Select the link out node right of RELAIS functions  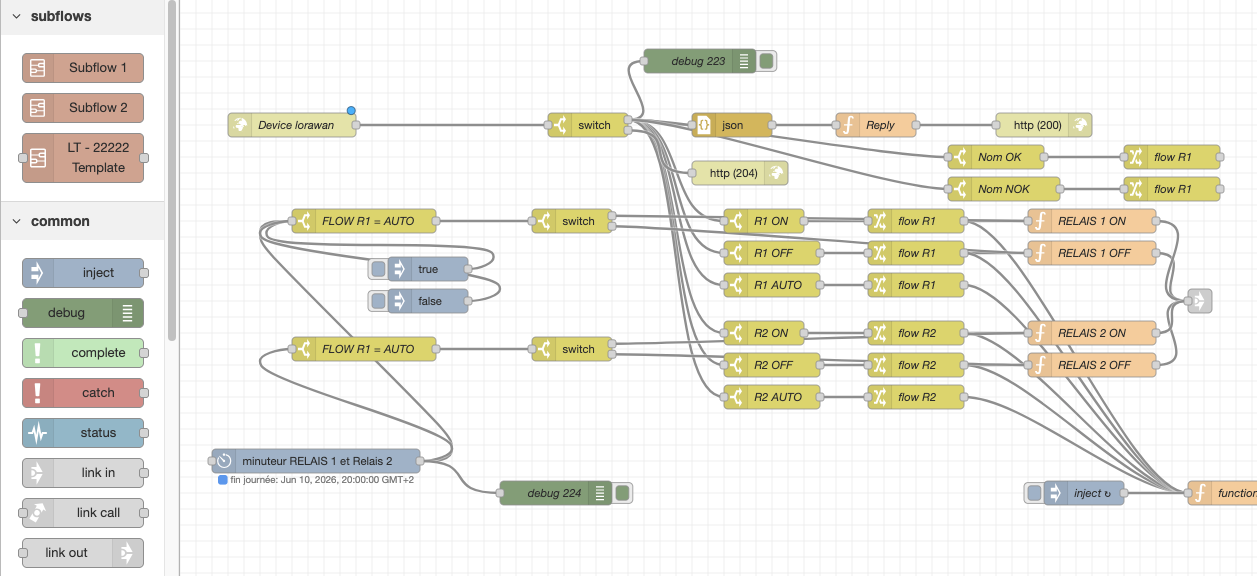coord(1199,301)
